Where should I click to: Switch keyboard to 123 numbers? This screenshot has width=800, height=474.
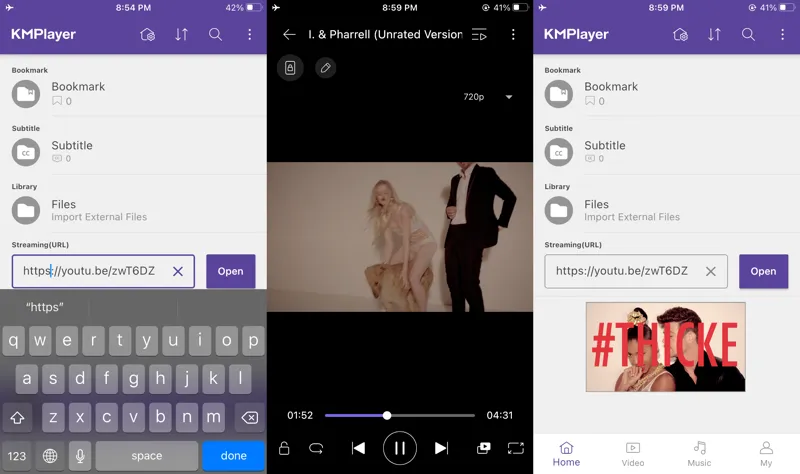coord(17,456)
